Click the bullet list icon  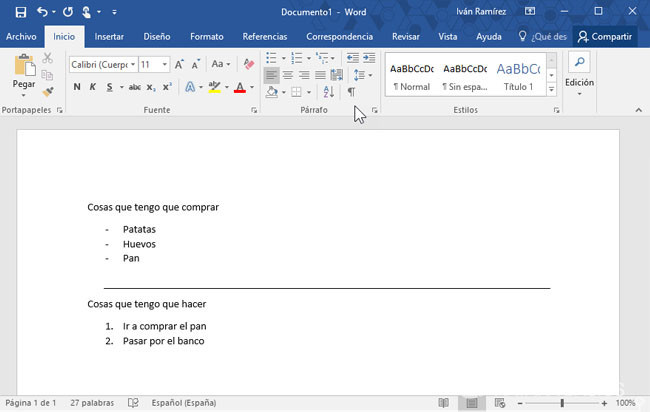tap(272, 58)
